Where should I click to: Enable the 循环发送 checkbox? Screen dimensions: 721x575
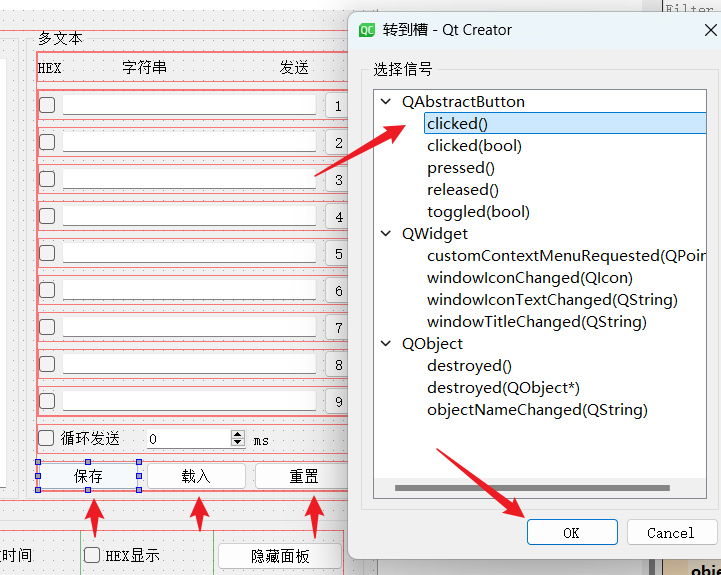[x=46, y=437]
